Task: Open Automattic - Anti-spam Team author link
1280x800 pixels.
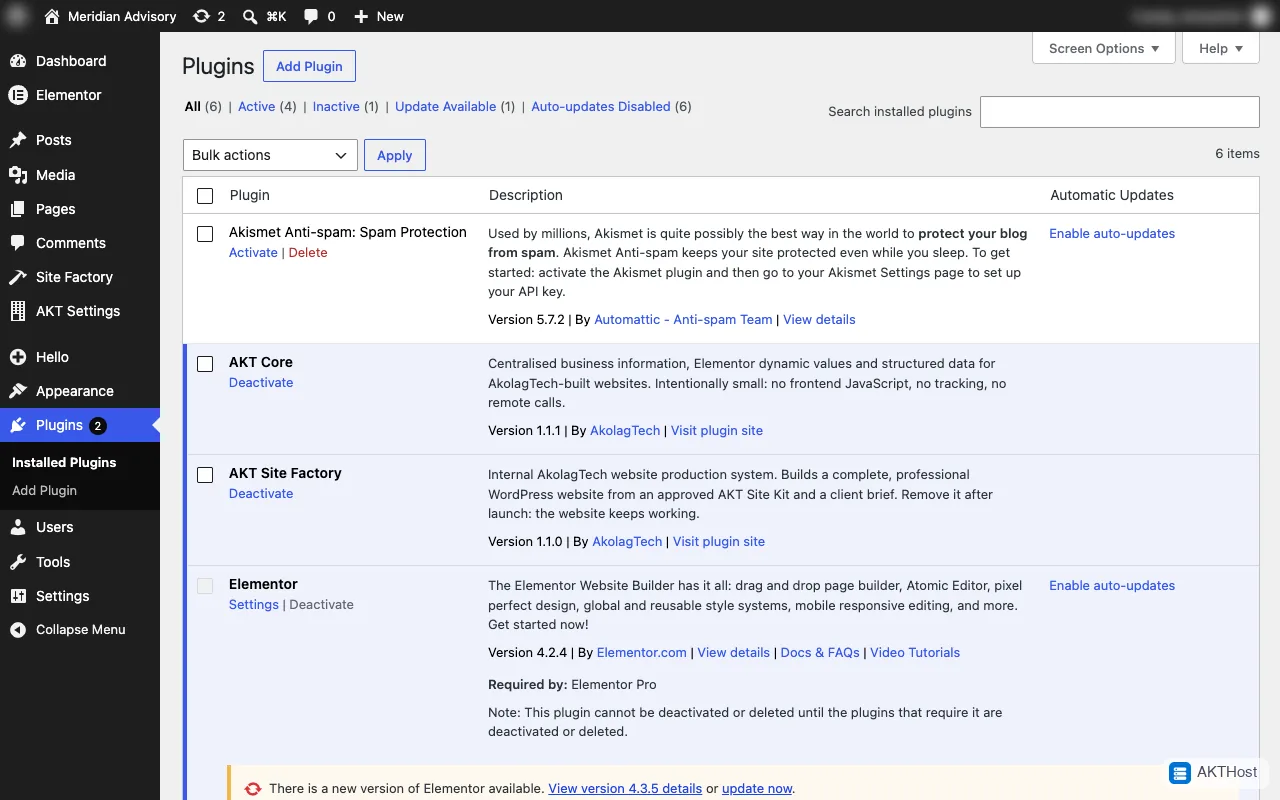Action: click(683, 319)
